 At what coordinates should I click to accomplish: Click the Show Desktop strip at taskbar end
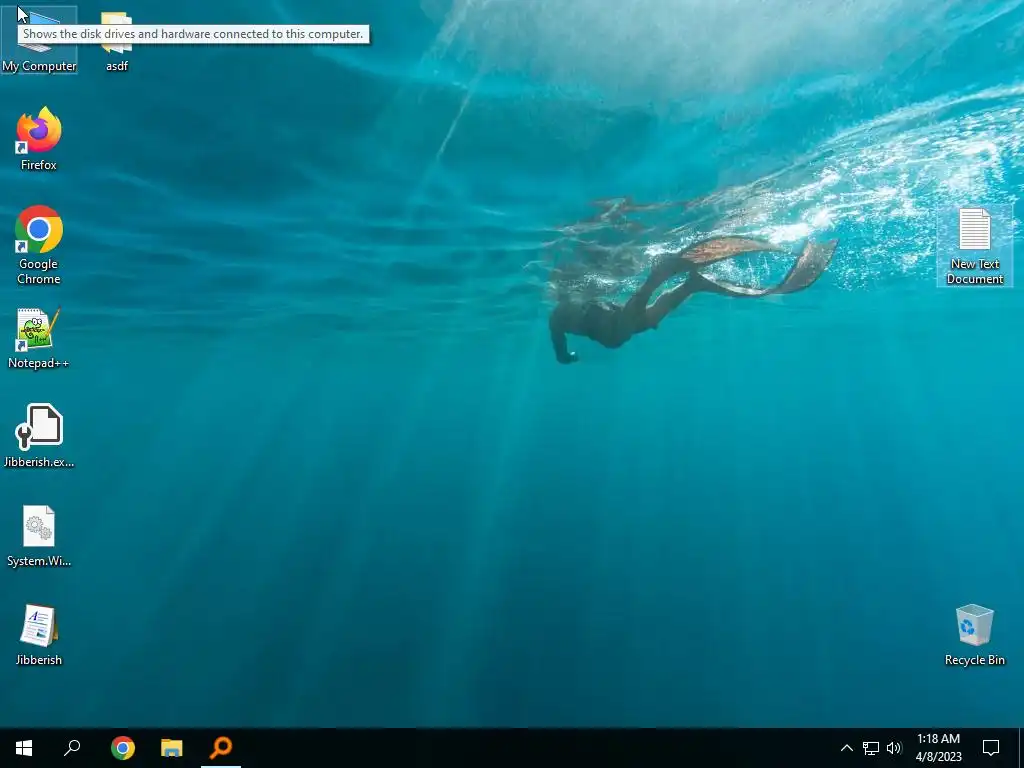click(1021, 748)
